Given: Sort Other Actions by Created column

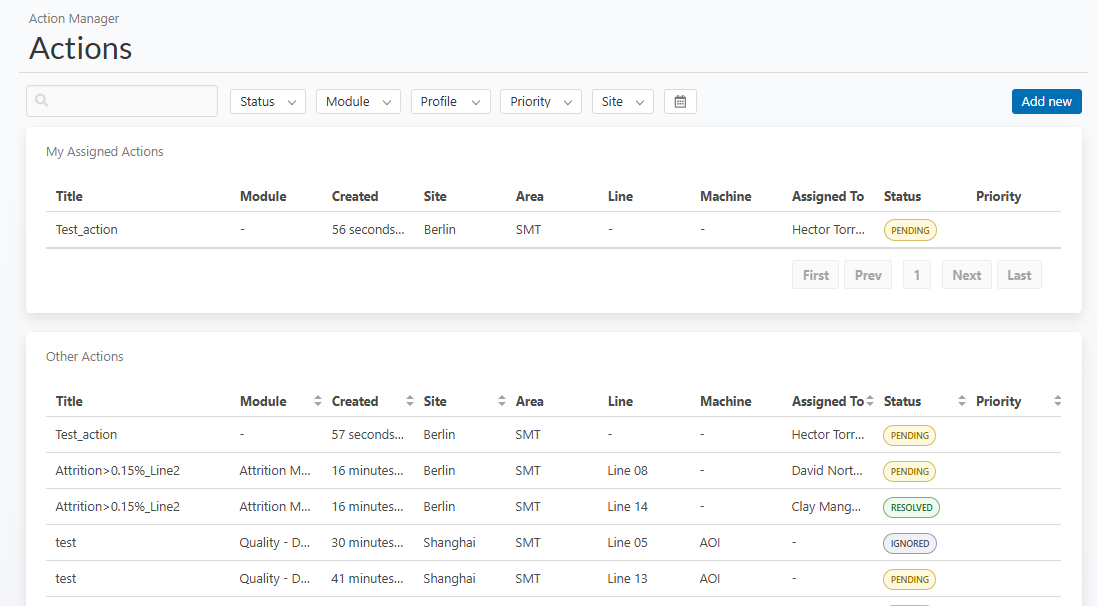Looking at the screenshot, I should tap(410, 401).
